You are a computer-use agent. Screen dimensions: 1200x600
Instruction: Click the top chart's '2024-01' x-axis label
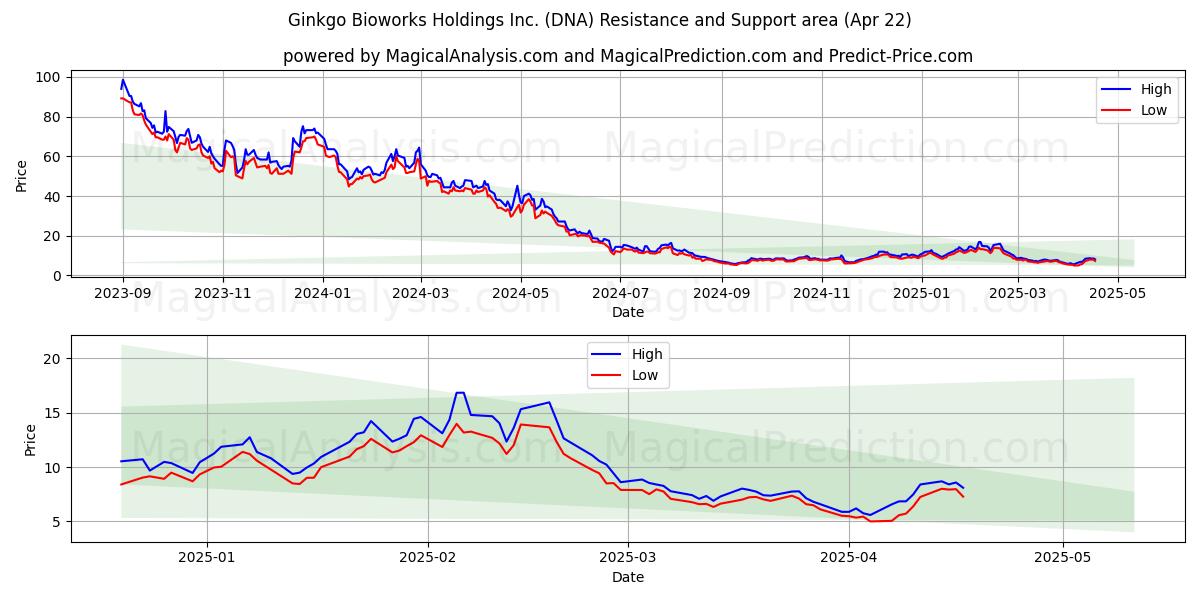(x=322, y=294)
